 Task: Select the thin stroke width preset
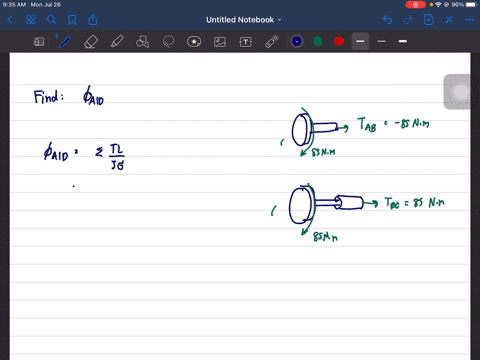point(382,41)
